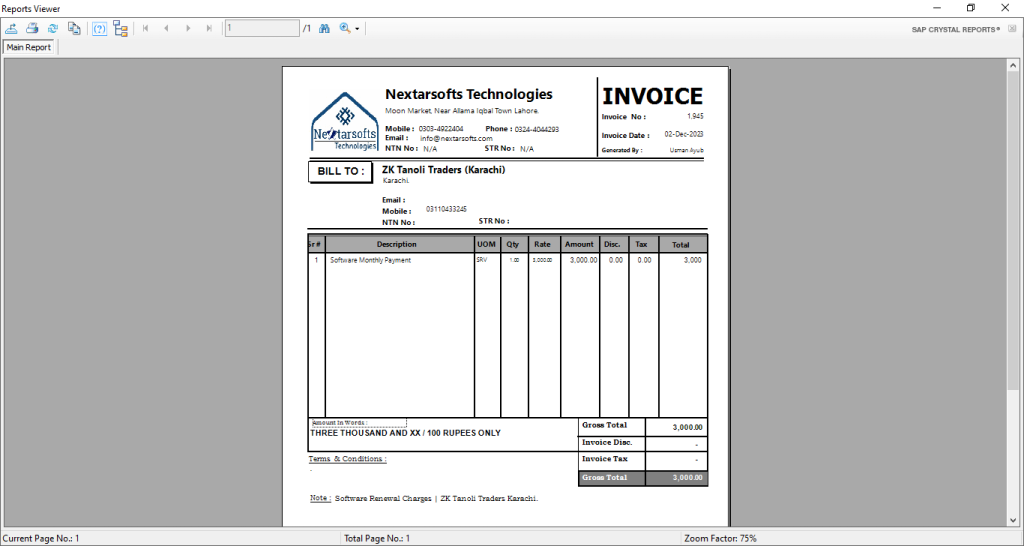The height and width of the screenshot is (546, 1024).
Task: Click mobile number 0303-4922404
Action: click(x=441, y=129)
